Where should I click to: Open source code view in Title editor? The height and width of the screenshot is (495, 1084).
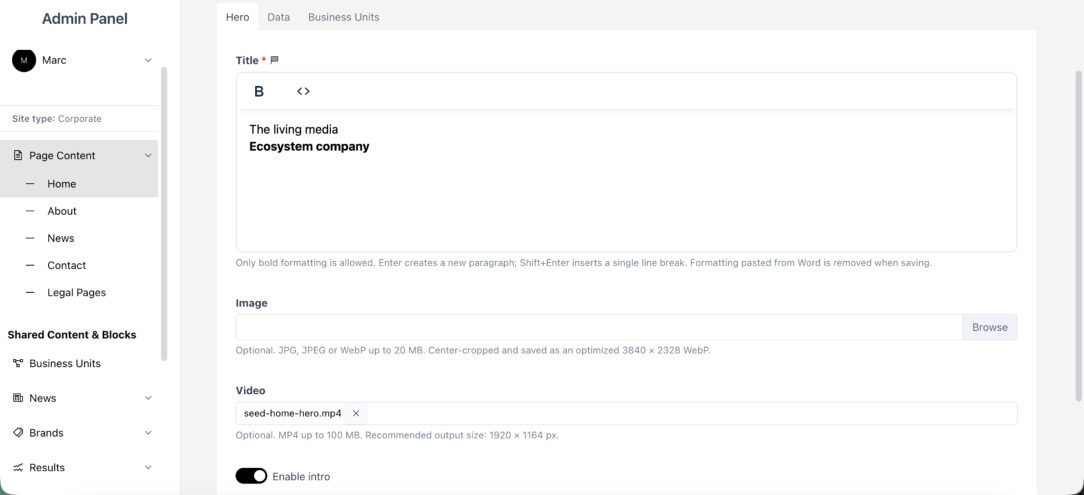303,91
